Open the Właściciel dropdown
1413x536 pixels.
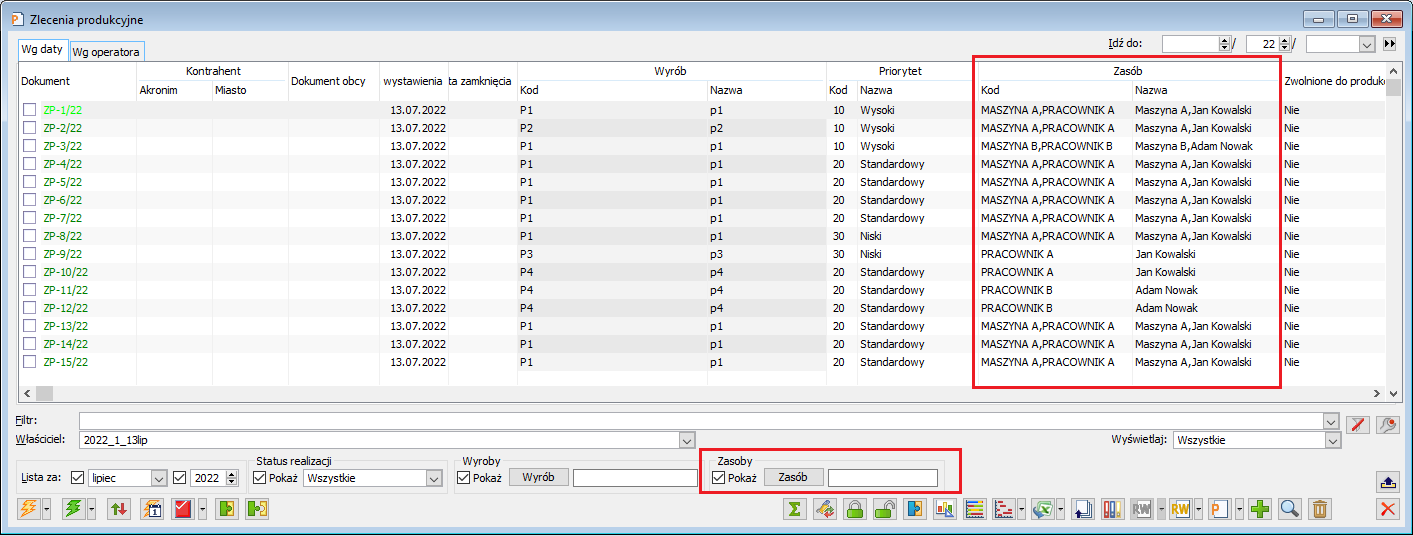[686, 440]
